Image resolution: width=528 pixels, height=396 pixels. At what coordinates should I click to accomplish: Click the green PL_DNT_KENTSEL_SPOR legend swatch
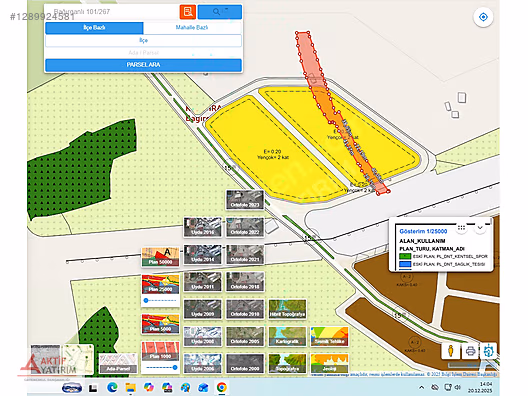pos(405,256)
